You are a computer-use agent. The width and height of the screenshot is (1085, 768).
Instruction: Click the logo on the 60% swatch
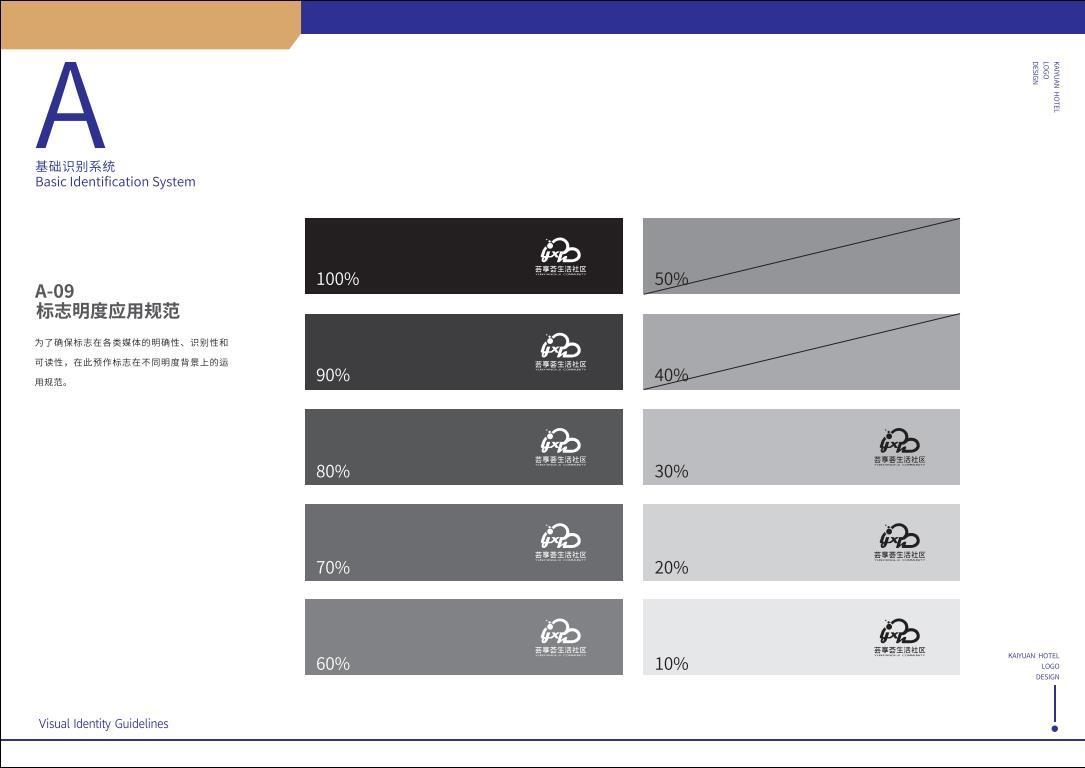560,638
